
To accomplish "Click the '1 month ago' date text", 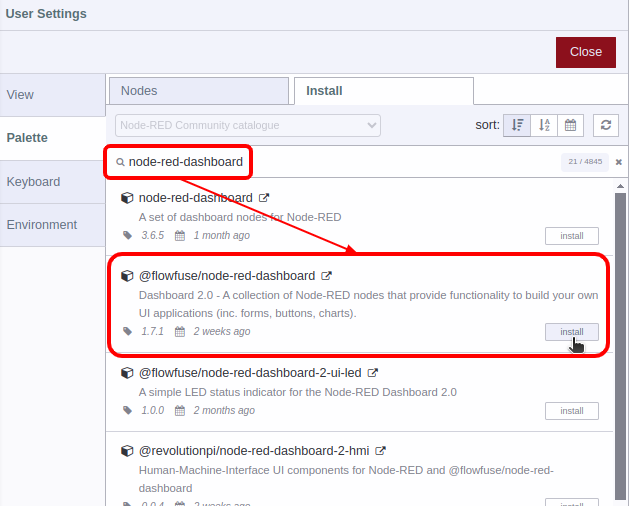I will [221, 236].
